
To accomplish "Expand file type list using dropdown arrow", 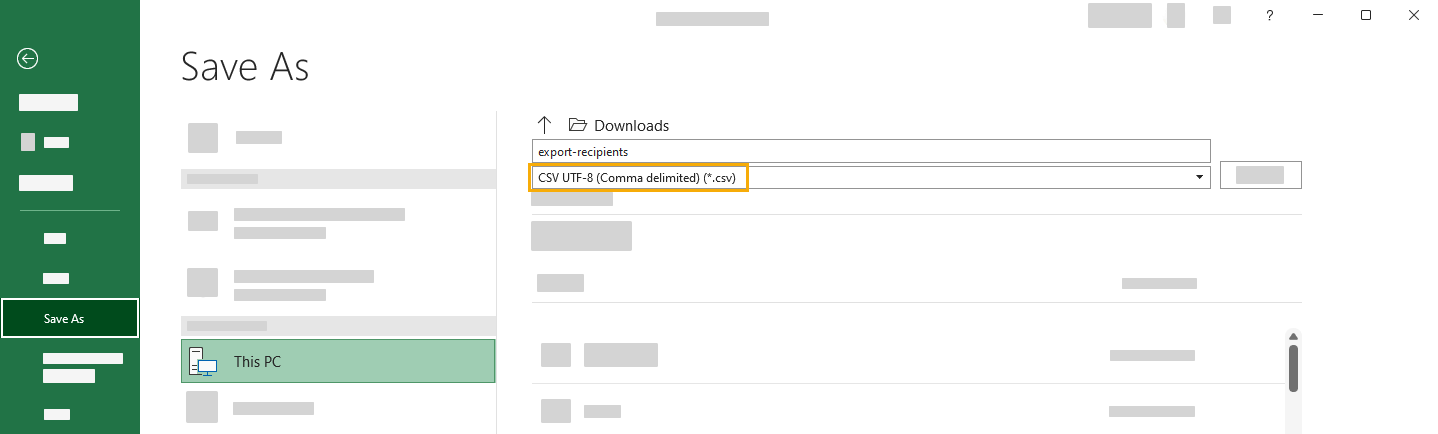I will coord(1199,177).
